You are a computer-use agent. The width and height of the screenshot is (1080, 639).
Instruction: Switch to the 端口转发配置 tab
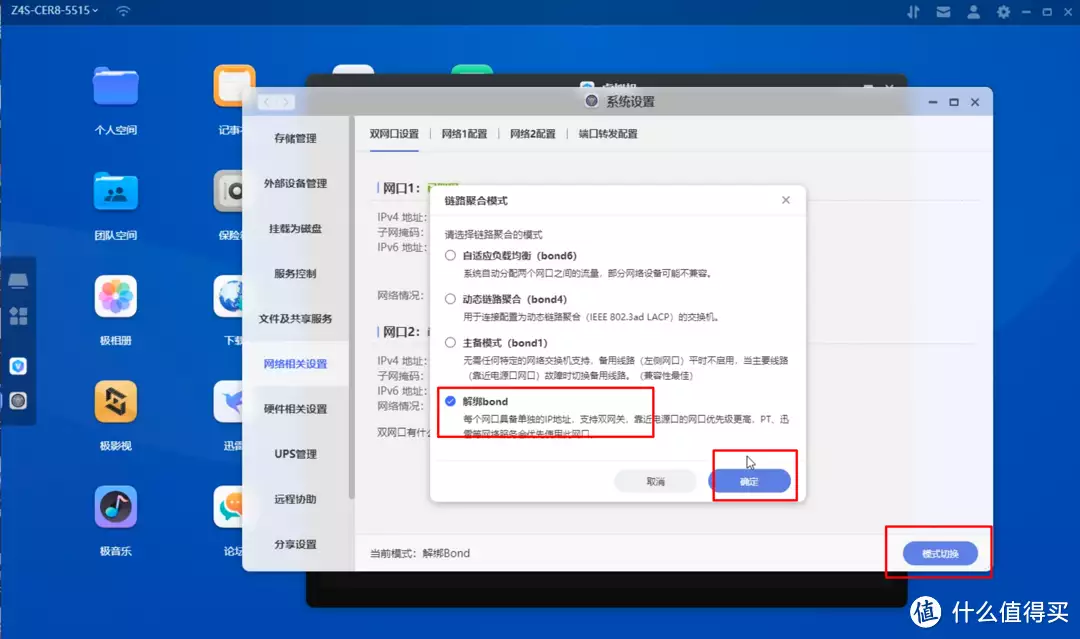608,134
